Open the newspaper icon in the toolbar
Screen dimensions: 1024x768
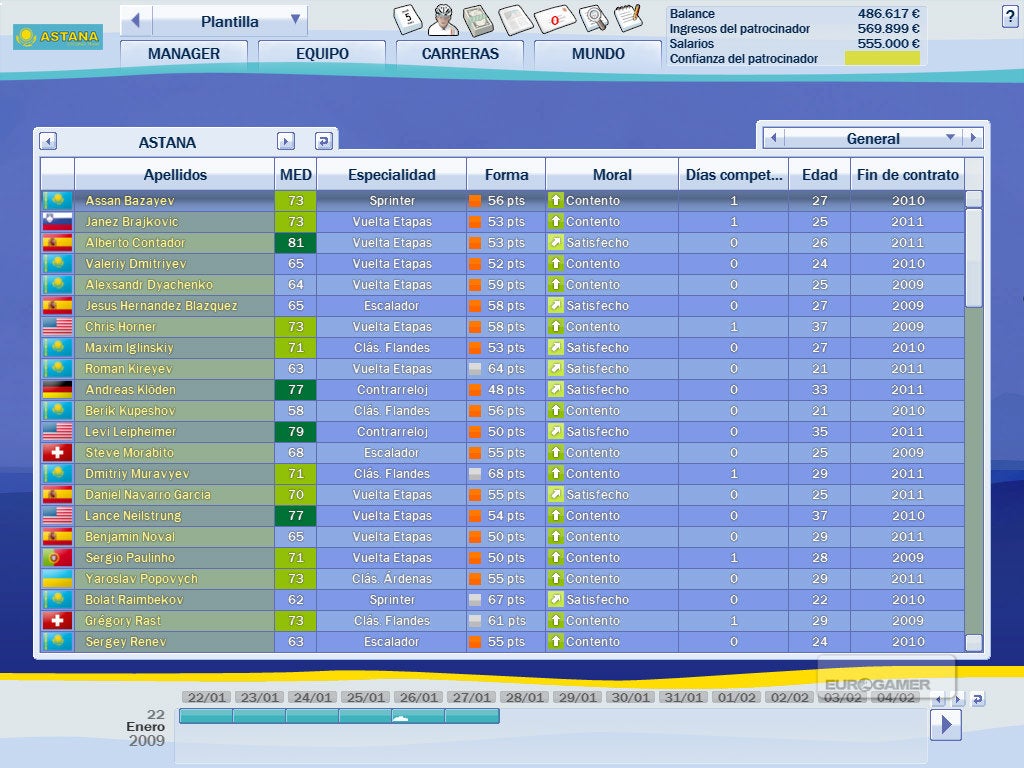point(516,20)
